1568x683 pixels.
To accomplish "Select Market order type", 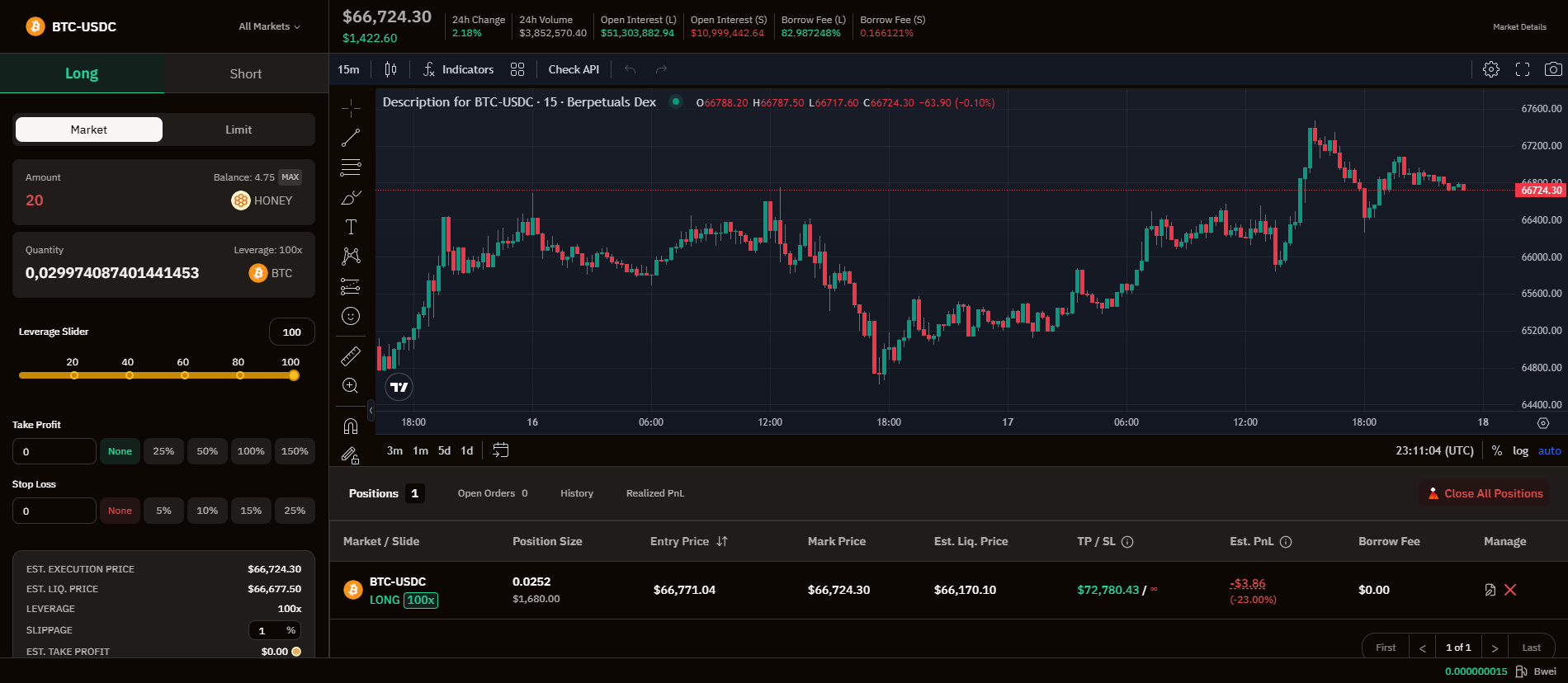I will pos(89,130).
